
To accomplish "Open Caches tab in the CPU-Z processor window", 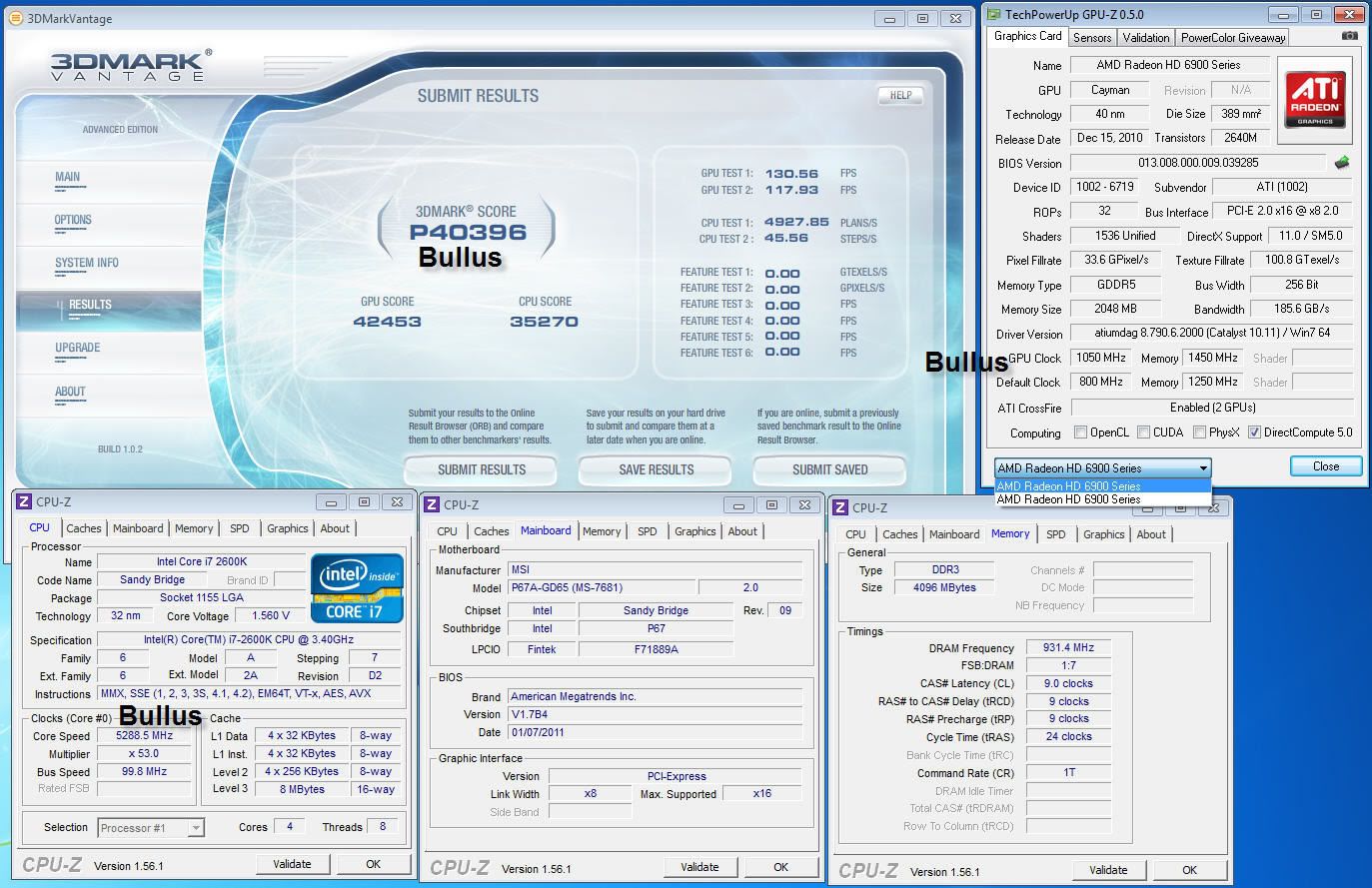I will [84, 528].
